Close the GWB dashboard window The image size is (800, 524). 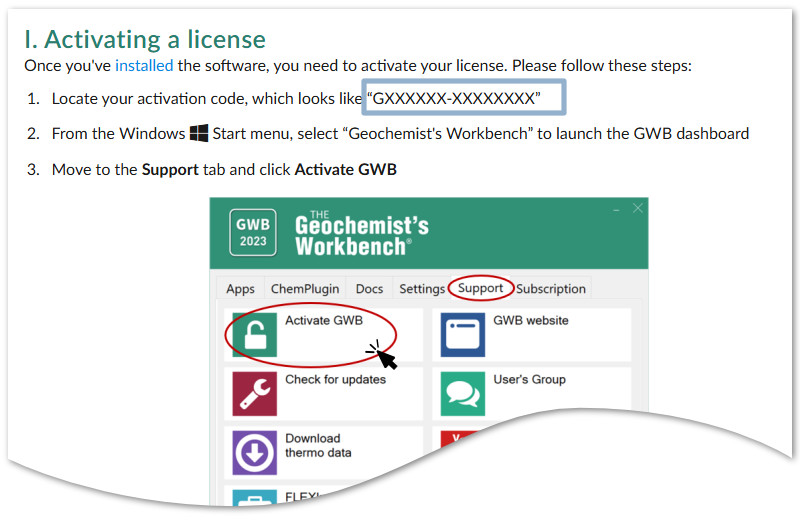point(638,208)
